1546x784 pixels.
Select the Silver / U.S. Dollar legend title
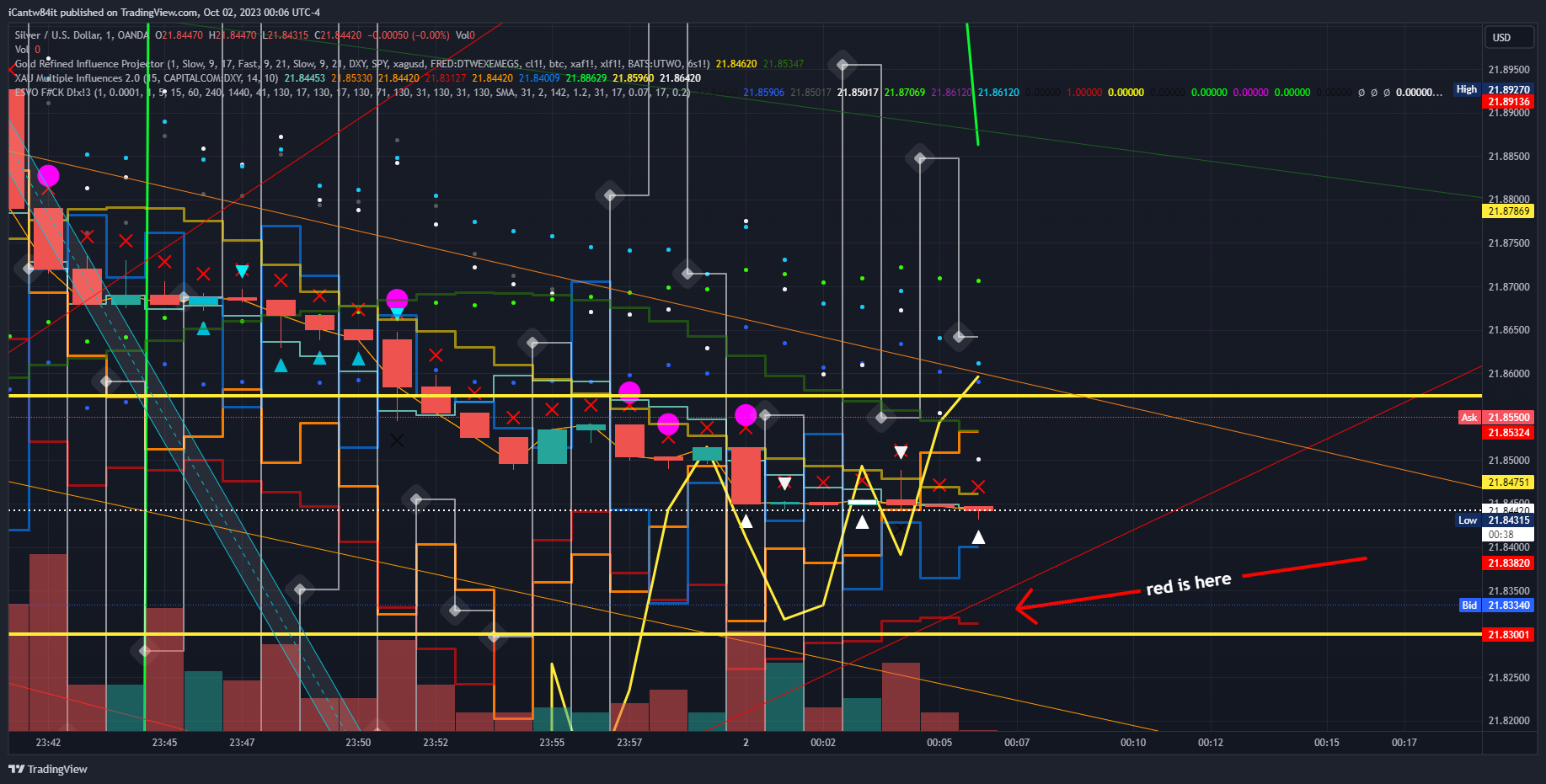pyautogui.click(x=82, y=35)
